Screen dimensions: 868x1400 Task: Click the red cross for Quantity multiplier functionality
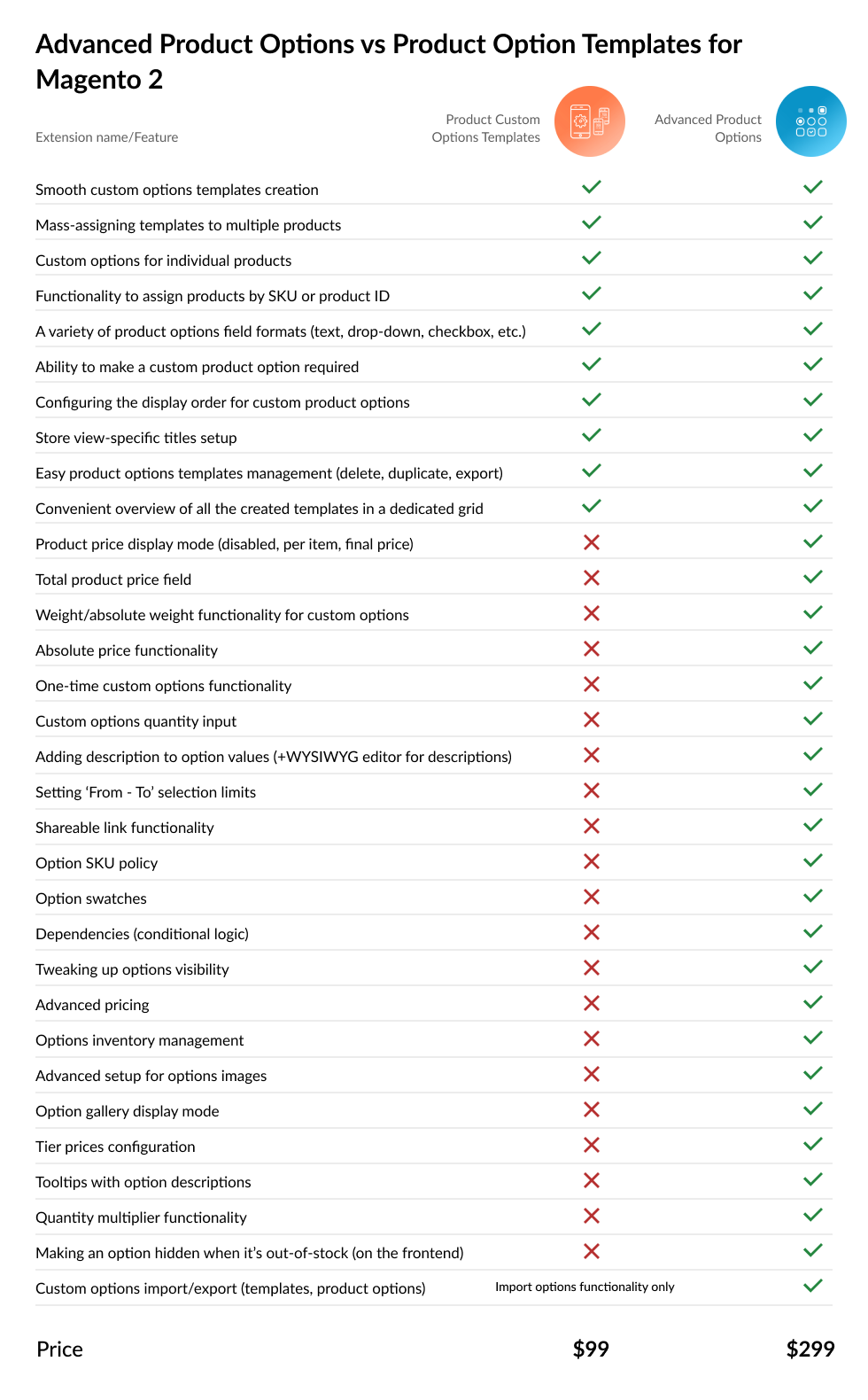(592, 1216)
